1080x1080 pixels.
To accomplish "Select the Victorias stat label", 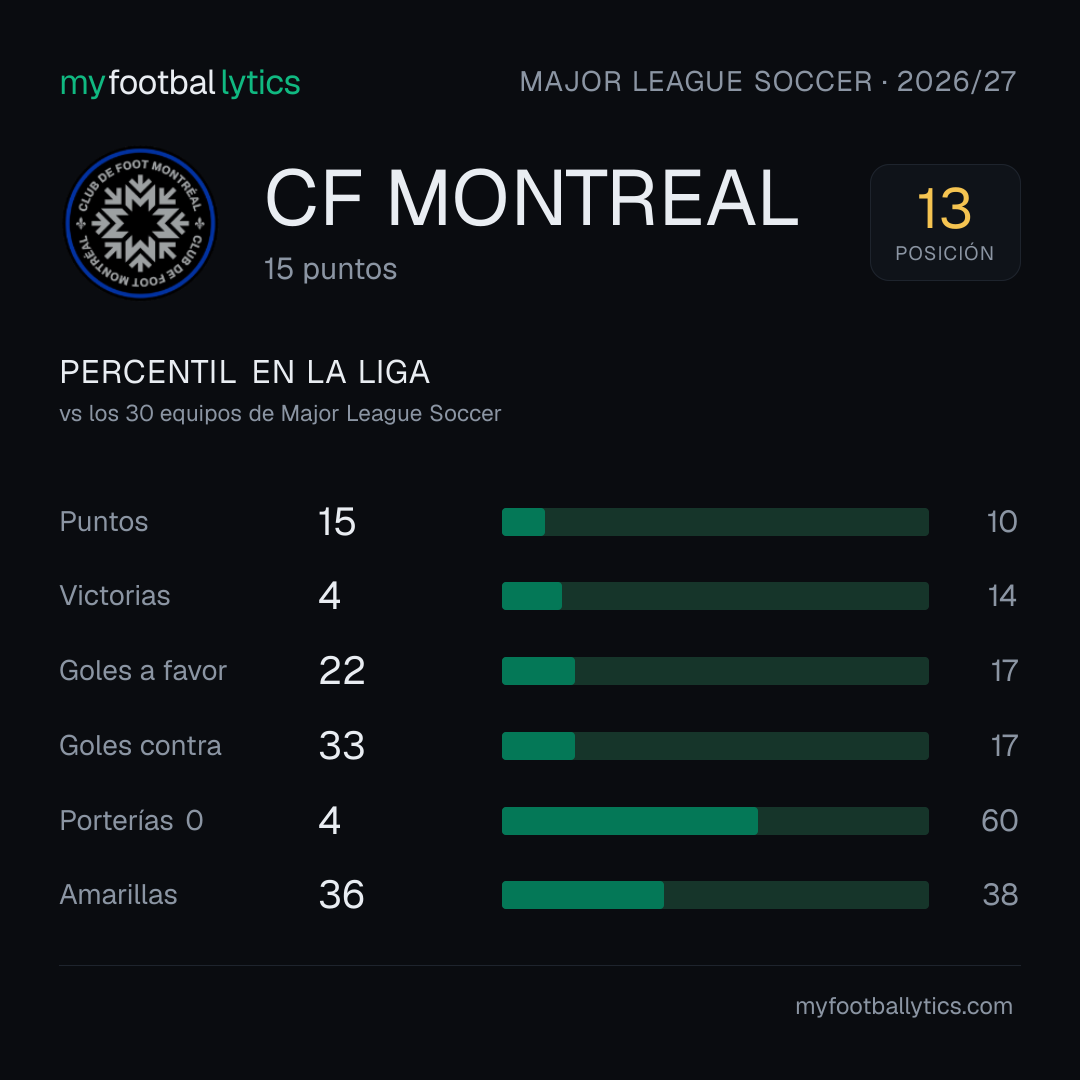I will click(115, 596).
